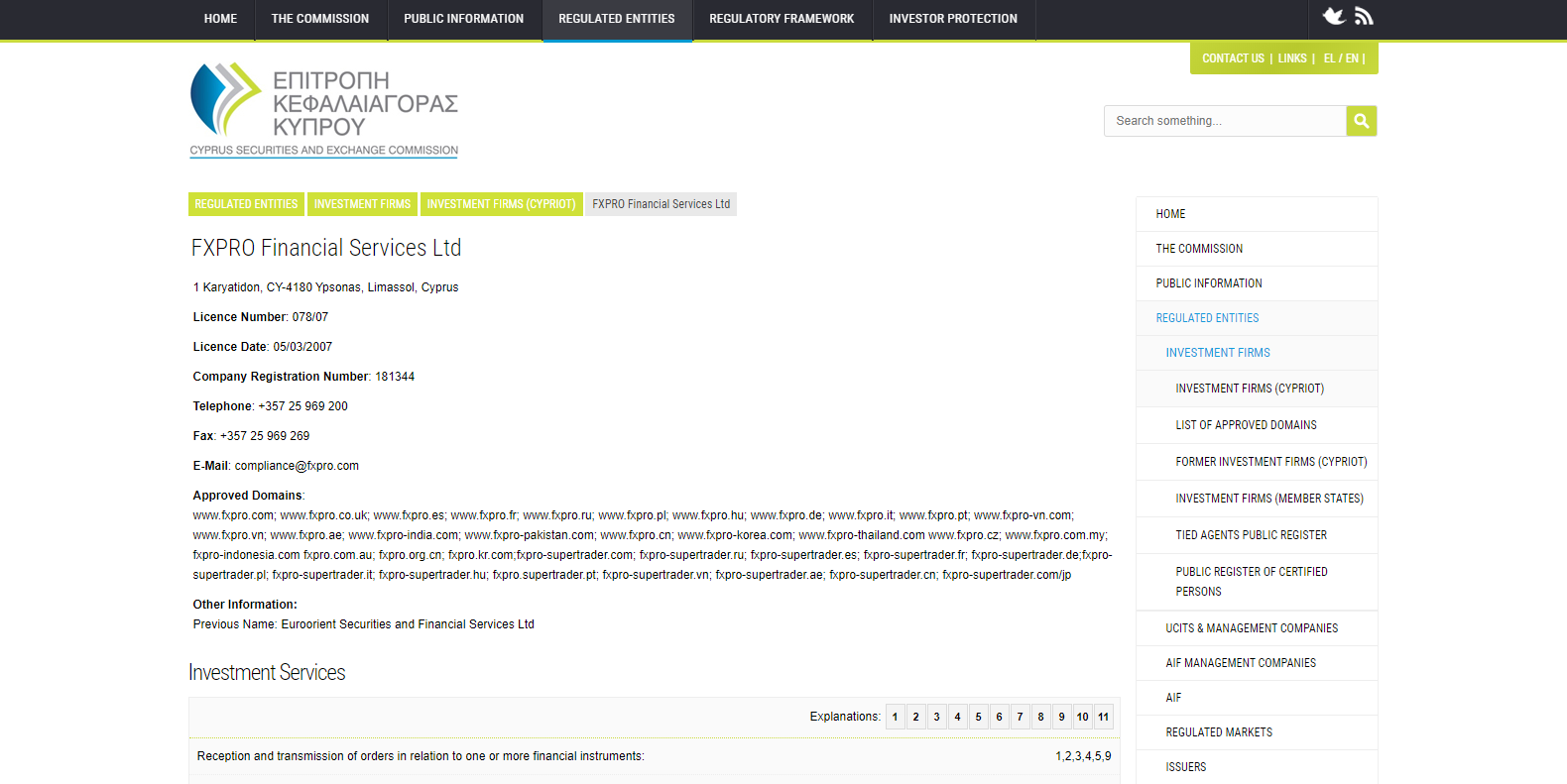
Task: Show explanation 8
Action: coord(1040,717)
